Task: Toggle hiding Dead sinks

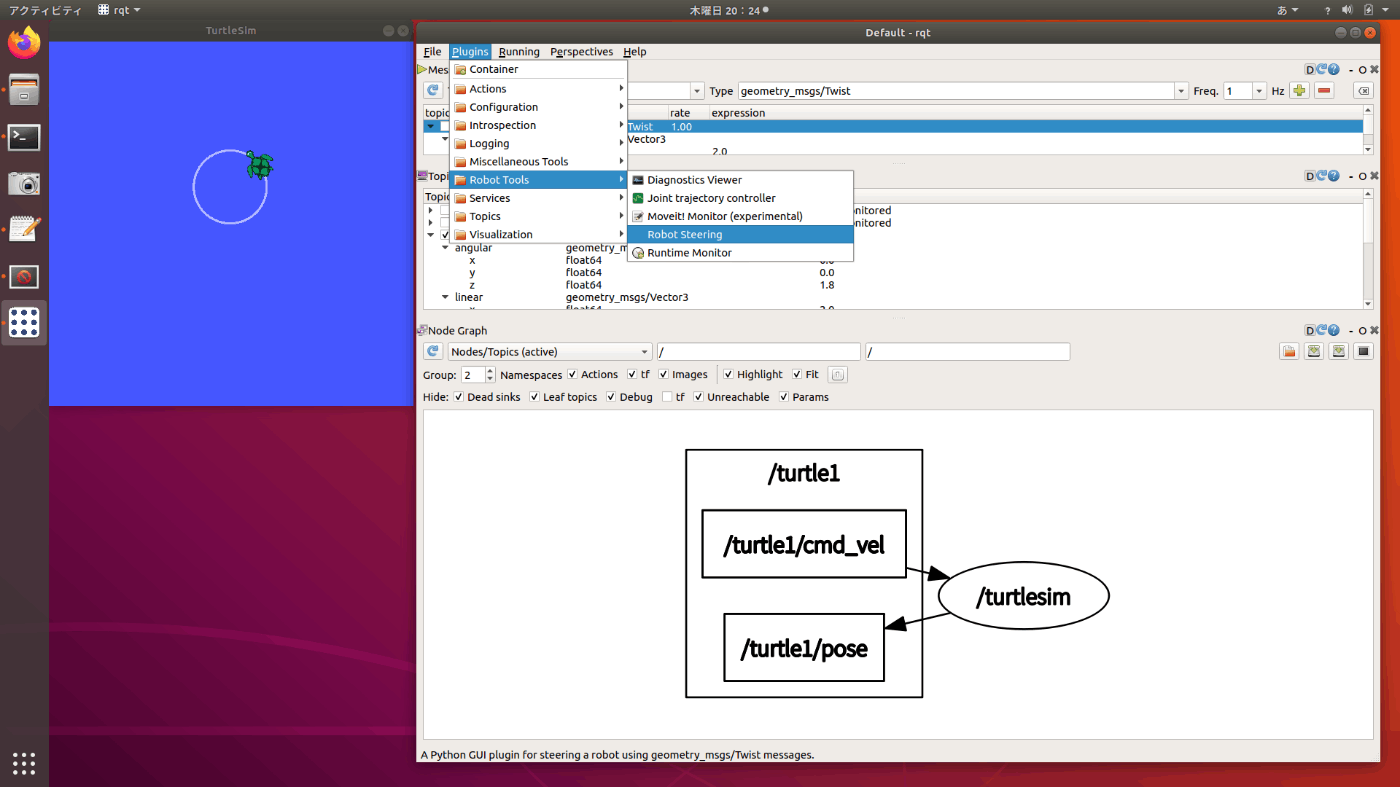Action: [458, 397]
